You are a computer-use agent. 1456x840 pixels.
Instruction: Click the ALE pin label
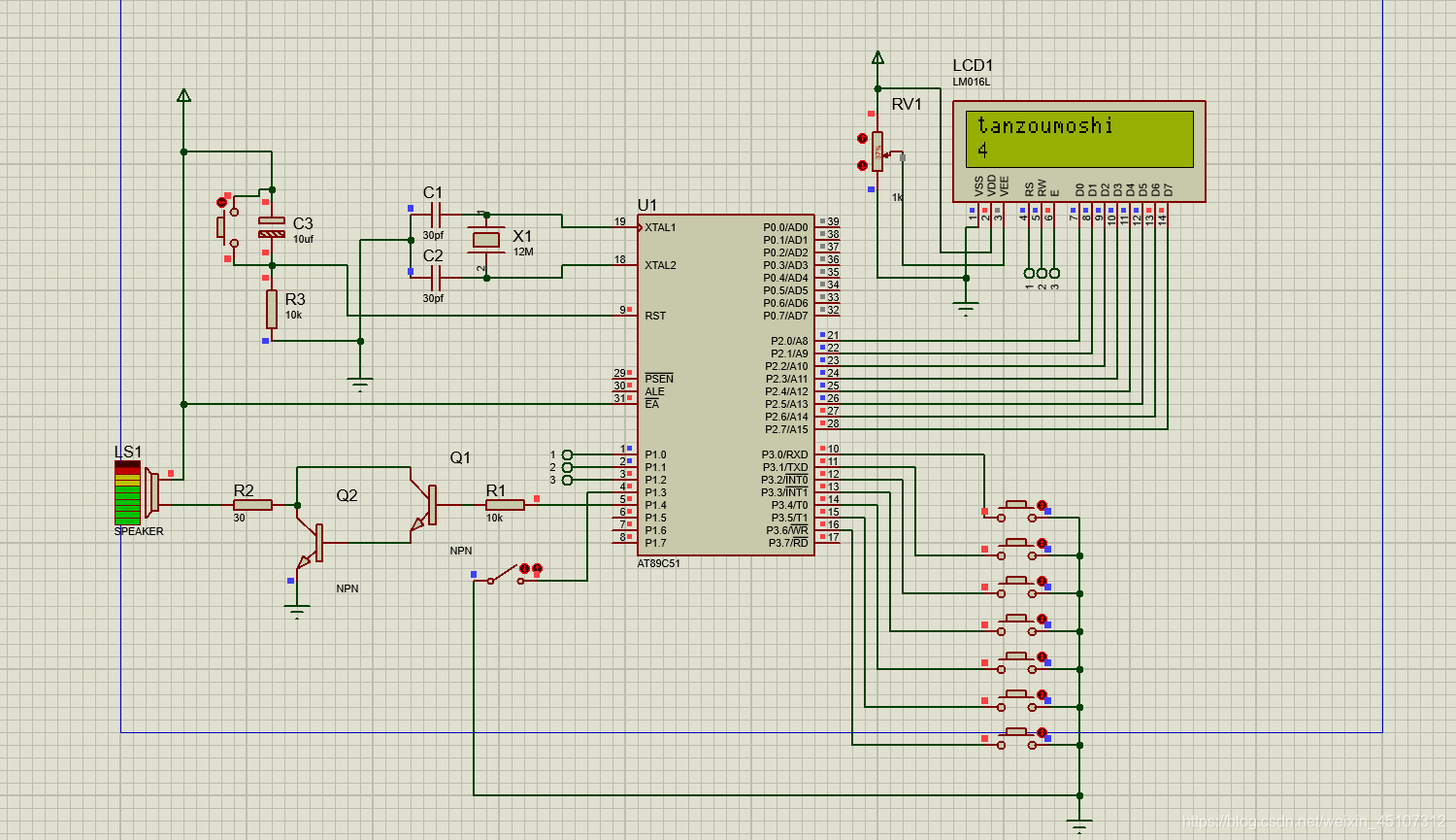(654, 391)
